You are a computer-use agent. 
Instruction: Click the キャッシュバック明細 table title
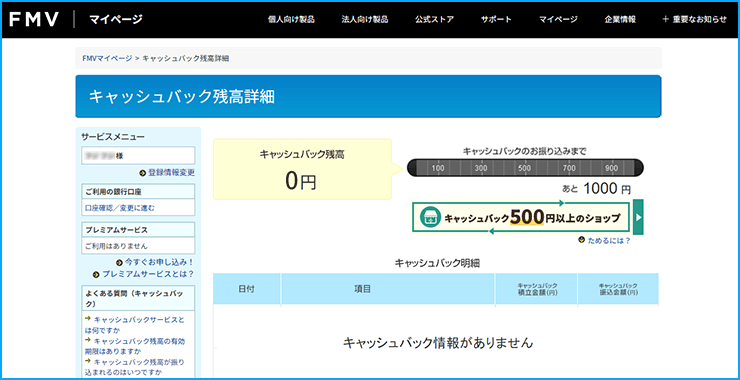pyautogui.click(x=437, y=262)
